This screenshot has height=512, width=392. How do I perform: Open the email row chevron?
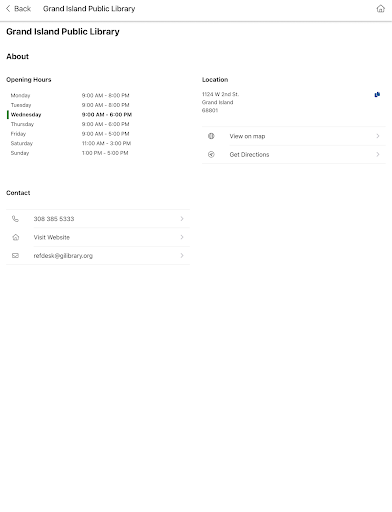tap(182, 256)
